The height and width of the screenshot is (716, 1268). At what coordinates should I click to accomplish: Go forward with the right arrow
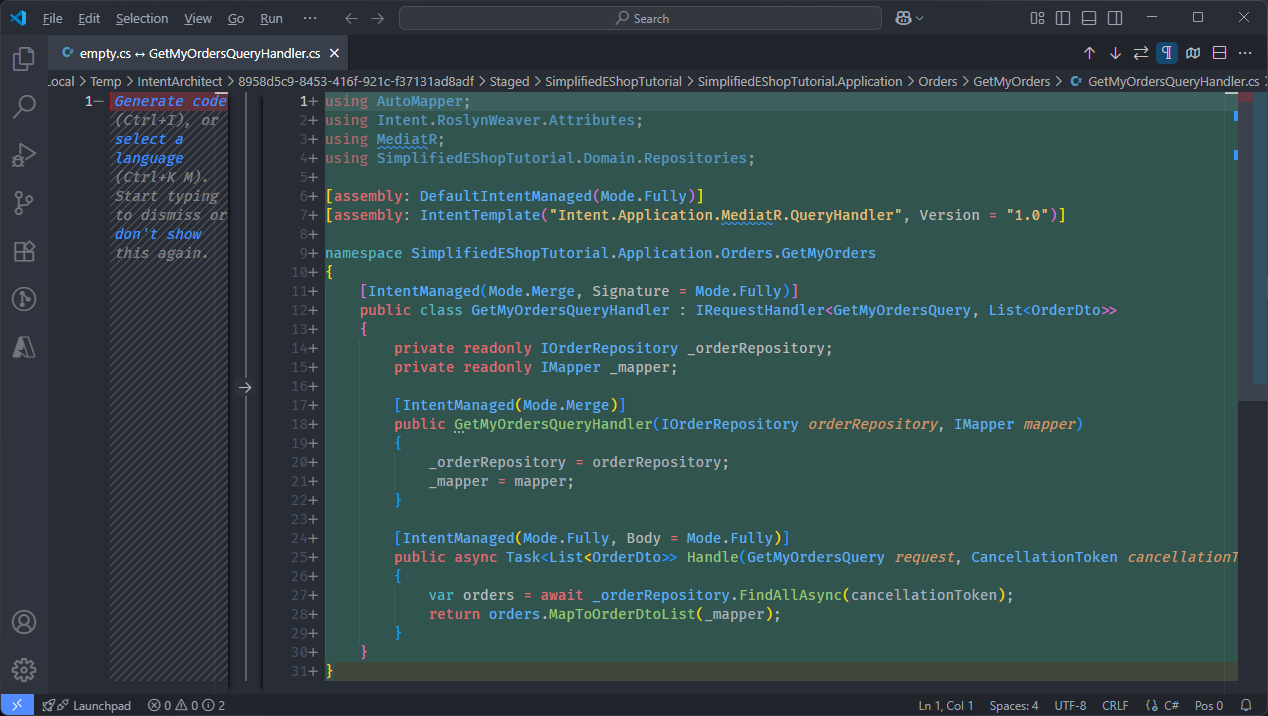[377, 18]
